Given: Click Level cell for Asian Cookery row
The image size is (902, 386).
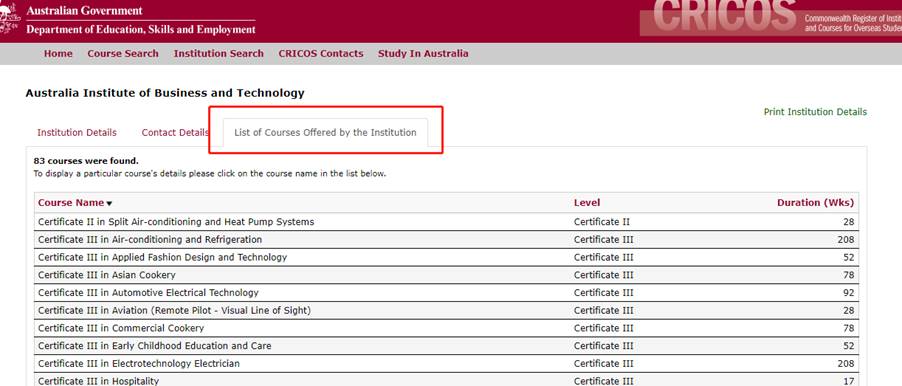Looking at the screenshot, I should tap(603, 275).
